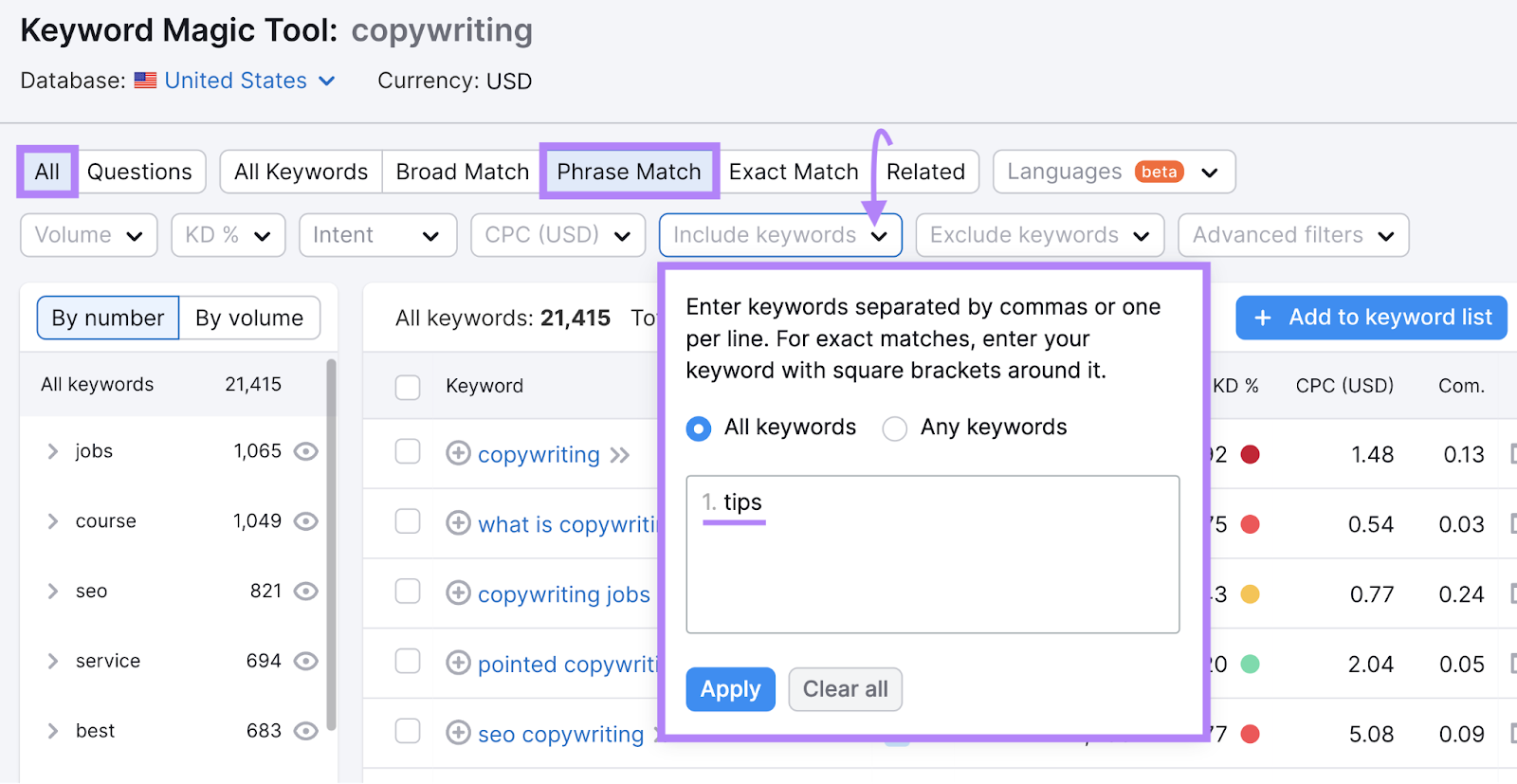Image resolution: width=1517 pixels, height=784 pixels.
Task: Switch to the All tab
Action: pyautogui.click(x=46, y=172)
